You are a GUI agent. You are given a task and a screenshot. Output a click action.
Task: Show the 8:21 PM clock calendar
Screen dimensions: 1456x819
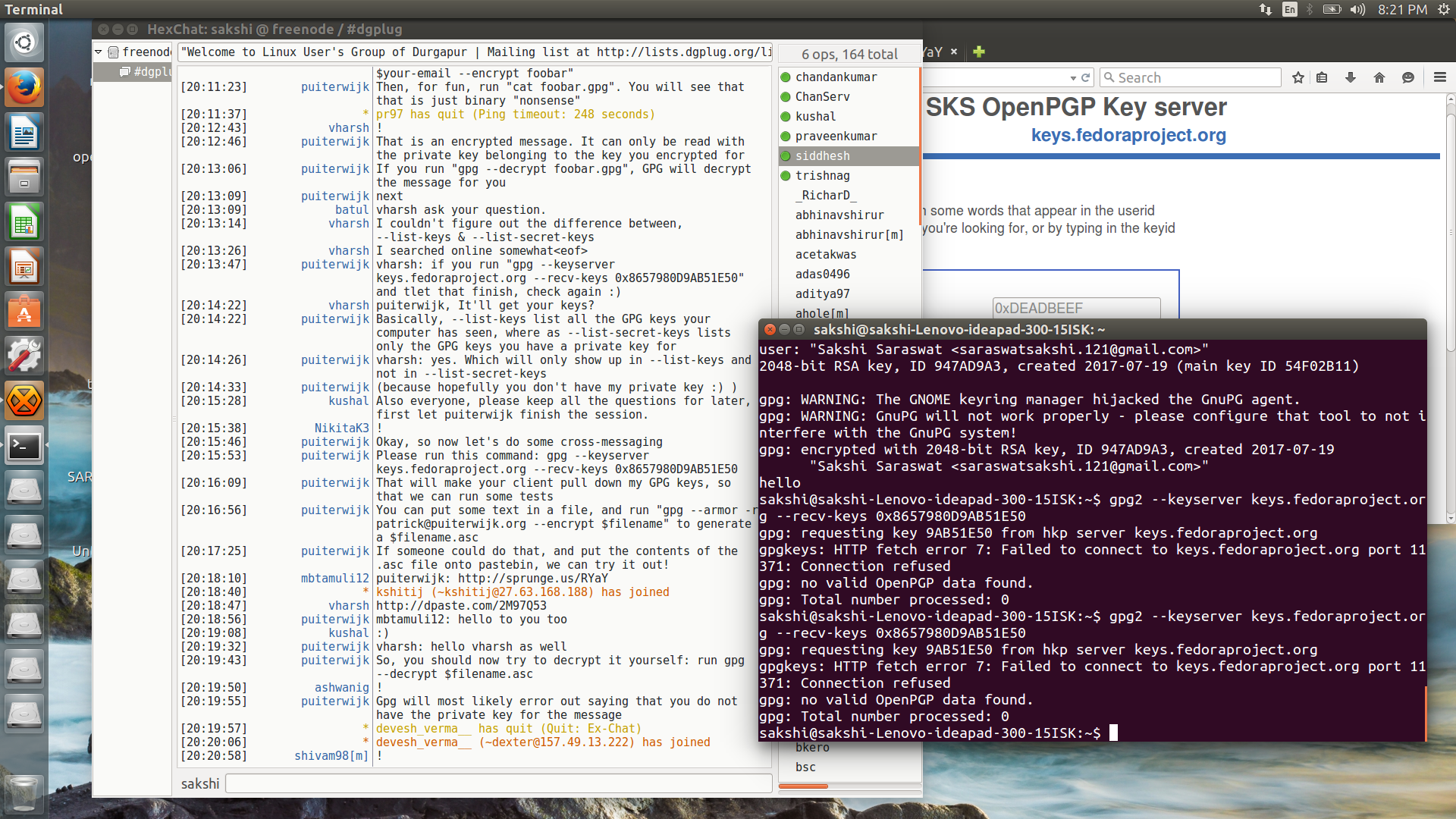point(1403,9)
